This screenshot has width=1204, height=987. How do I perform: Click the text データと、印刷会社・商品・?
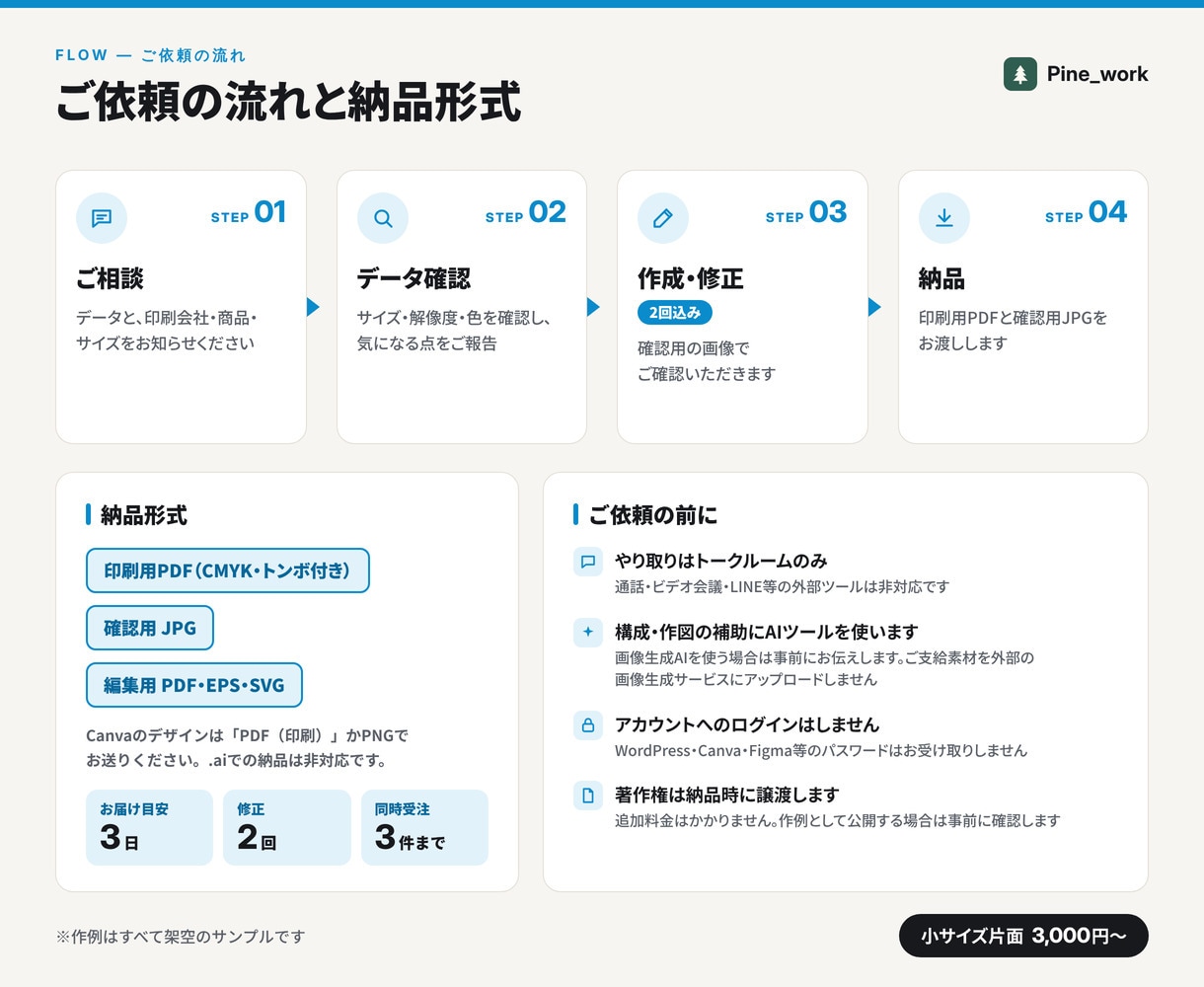[x=167, y=318]
